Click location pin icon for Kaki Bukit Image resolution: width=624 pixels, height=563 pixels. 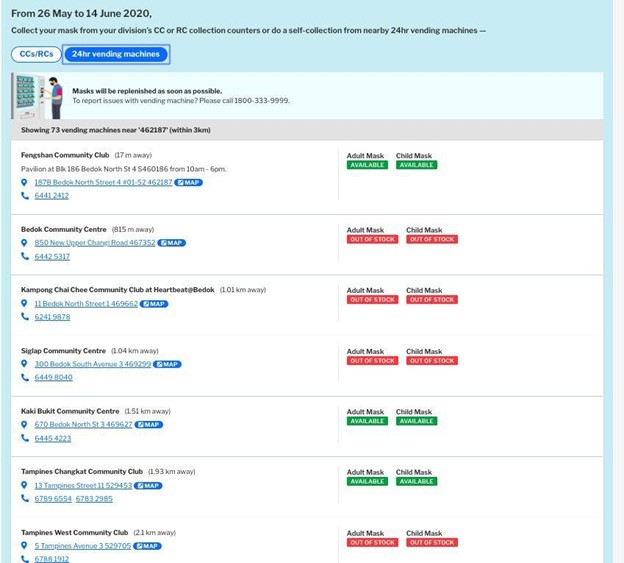coord(24,425)
